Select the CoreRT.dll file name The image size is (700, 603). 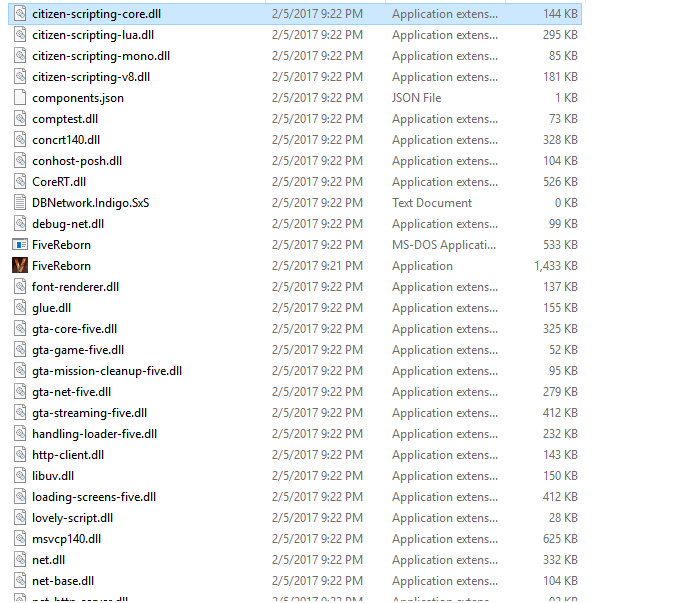coord(59,182)
